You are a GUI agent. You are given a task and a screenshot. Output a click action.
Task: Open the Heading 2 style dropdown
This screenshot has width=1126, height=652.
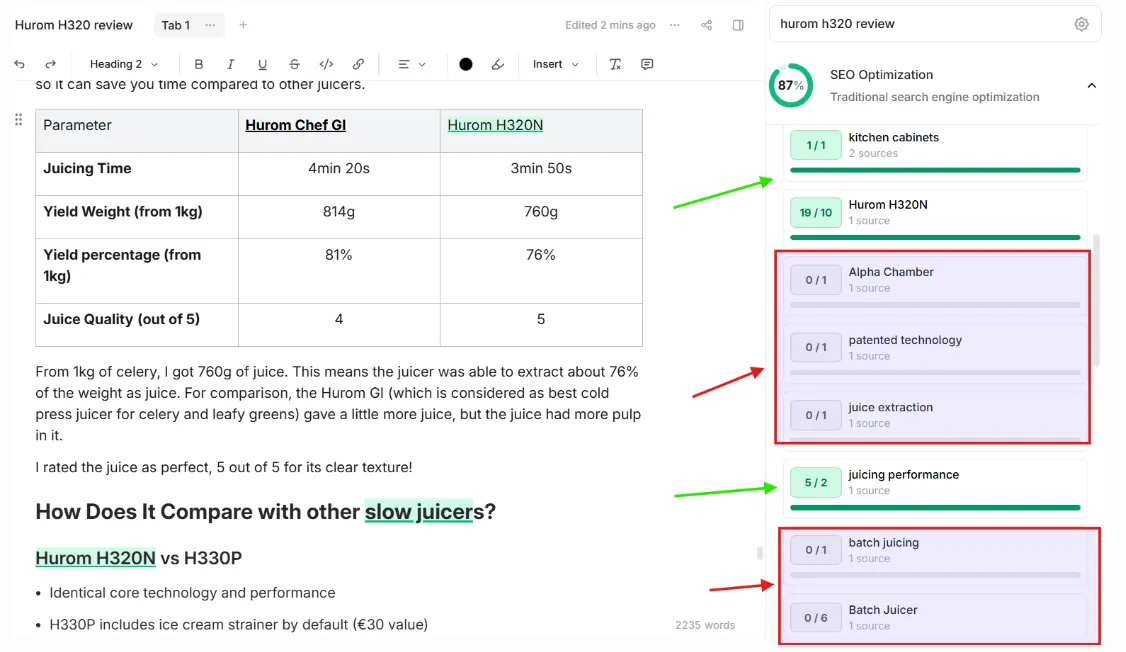point(124,65)
